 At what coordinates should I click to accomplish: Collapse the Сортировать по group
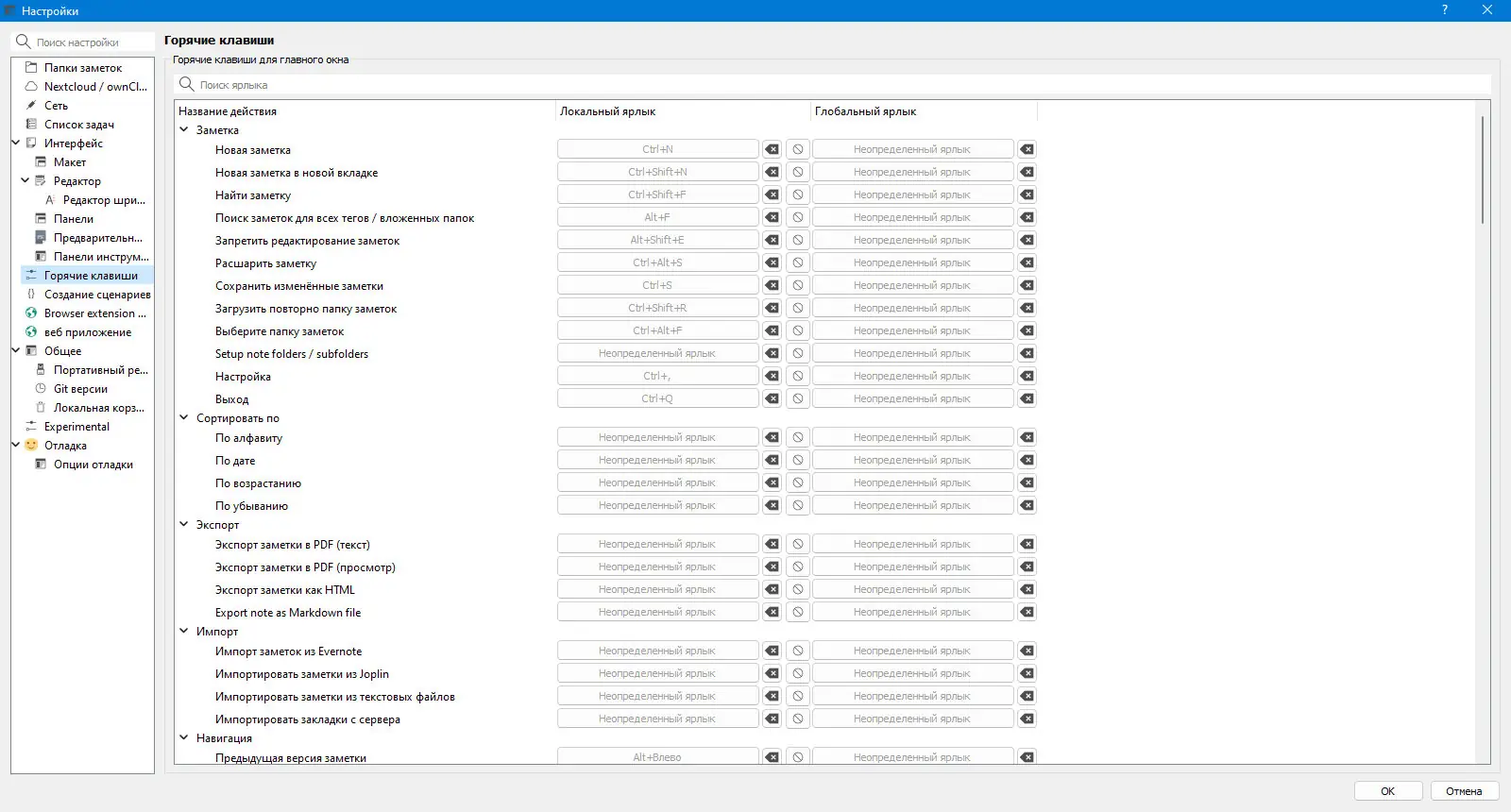pos(184,418)
